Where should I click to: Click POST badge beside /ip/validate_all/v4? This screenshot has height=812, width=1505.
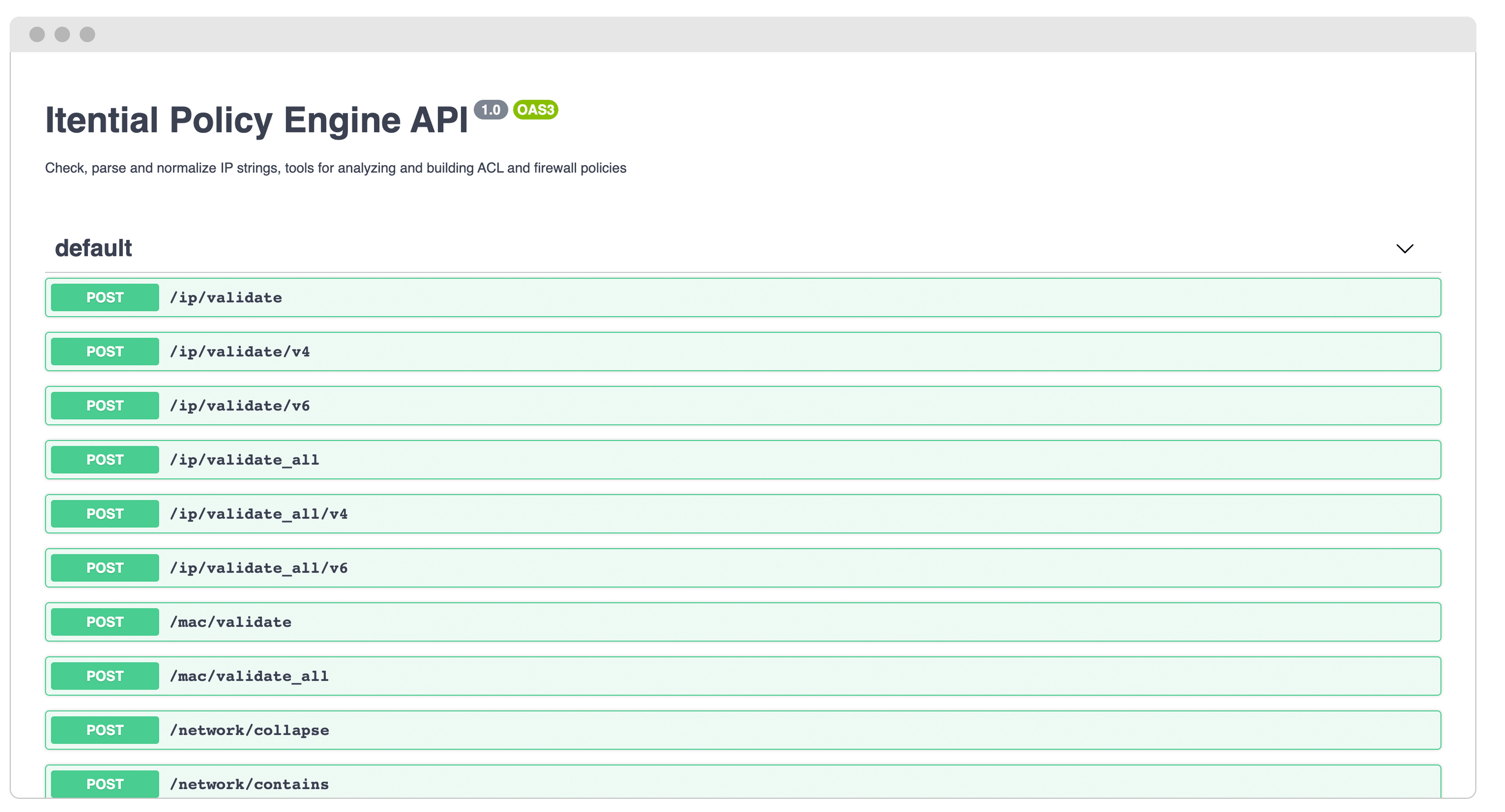click(x=104, y=513)
